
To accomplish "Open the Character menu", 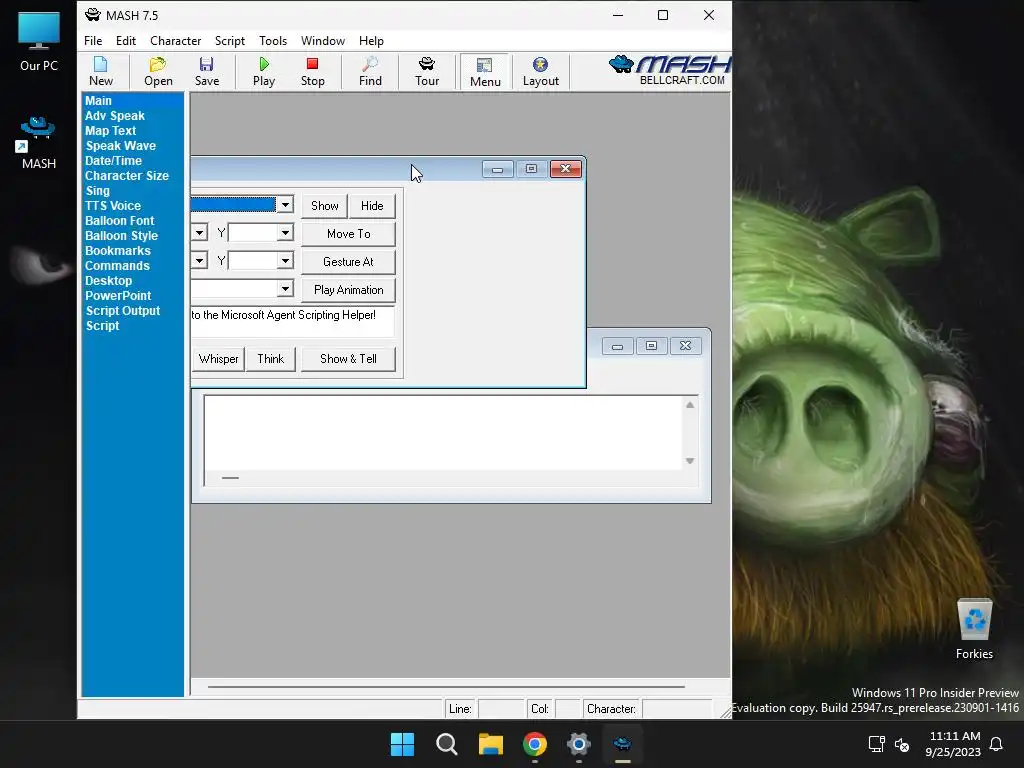I will [175, 40].
